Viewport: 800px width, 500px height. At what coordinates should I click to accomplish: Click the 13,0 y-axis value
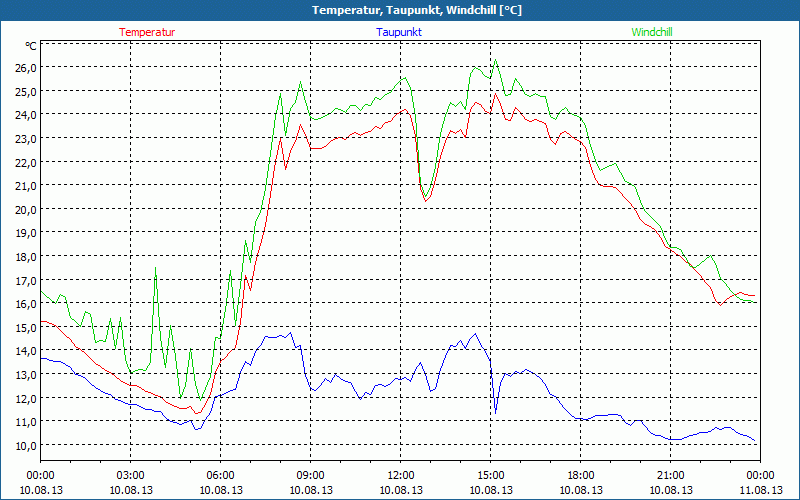[26, 374]
